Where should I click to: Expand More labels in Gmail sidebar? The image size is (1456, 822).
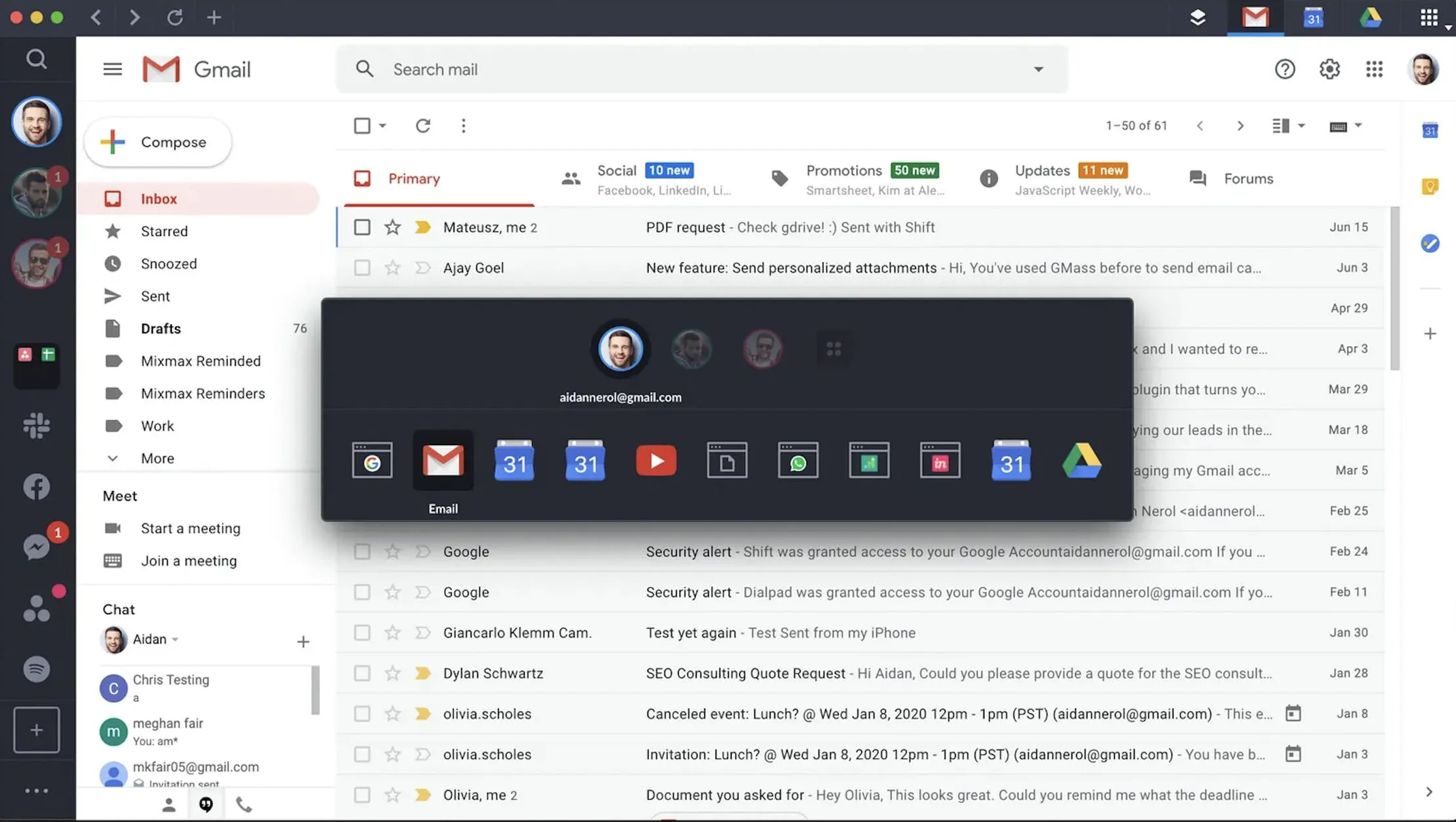157,458
